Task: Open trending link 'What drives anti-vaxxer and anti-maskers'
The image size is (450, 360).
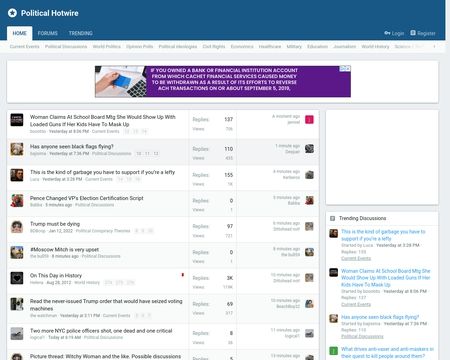Action: click(x=387, y=352)
